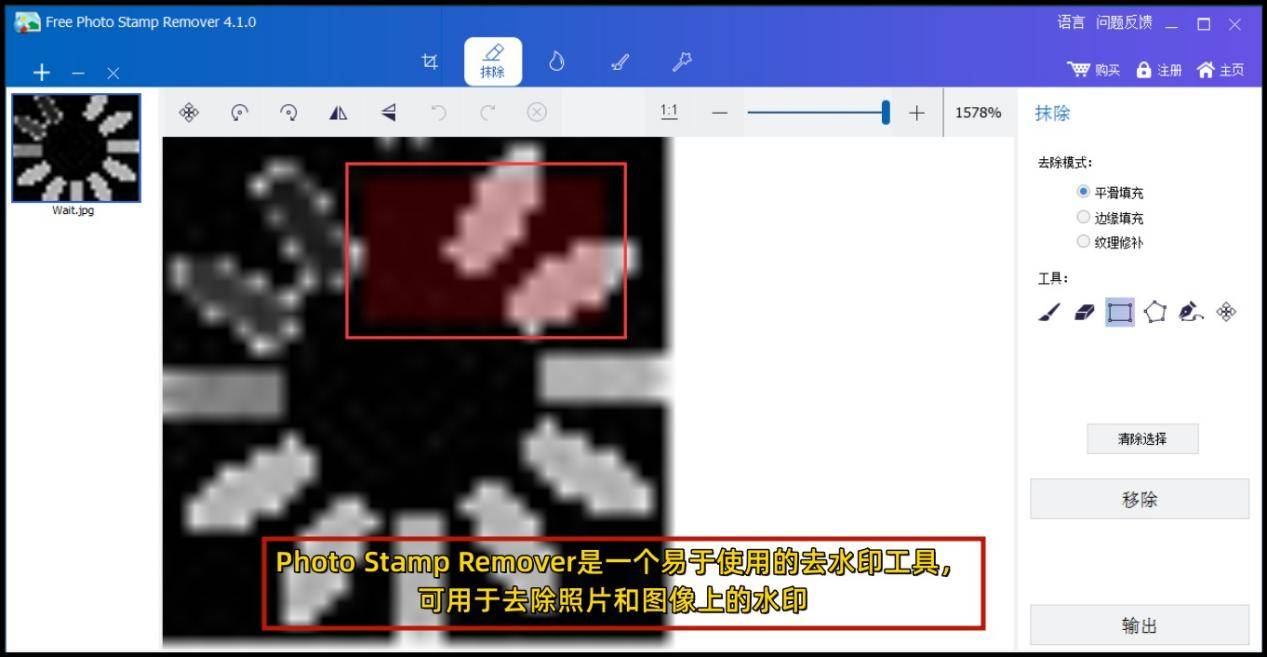Zoom in with the plus button
This screenshot has height=657, width=1267.
click(x=917, y=113)
